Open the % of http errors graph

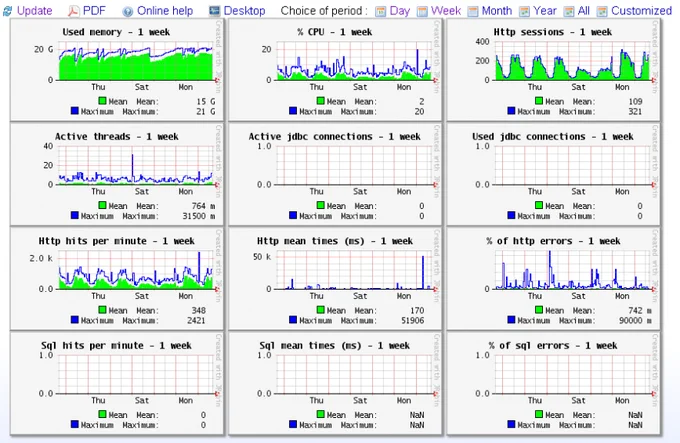(x=553, y=279)
